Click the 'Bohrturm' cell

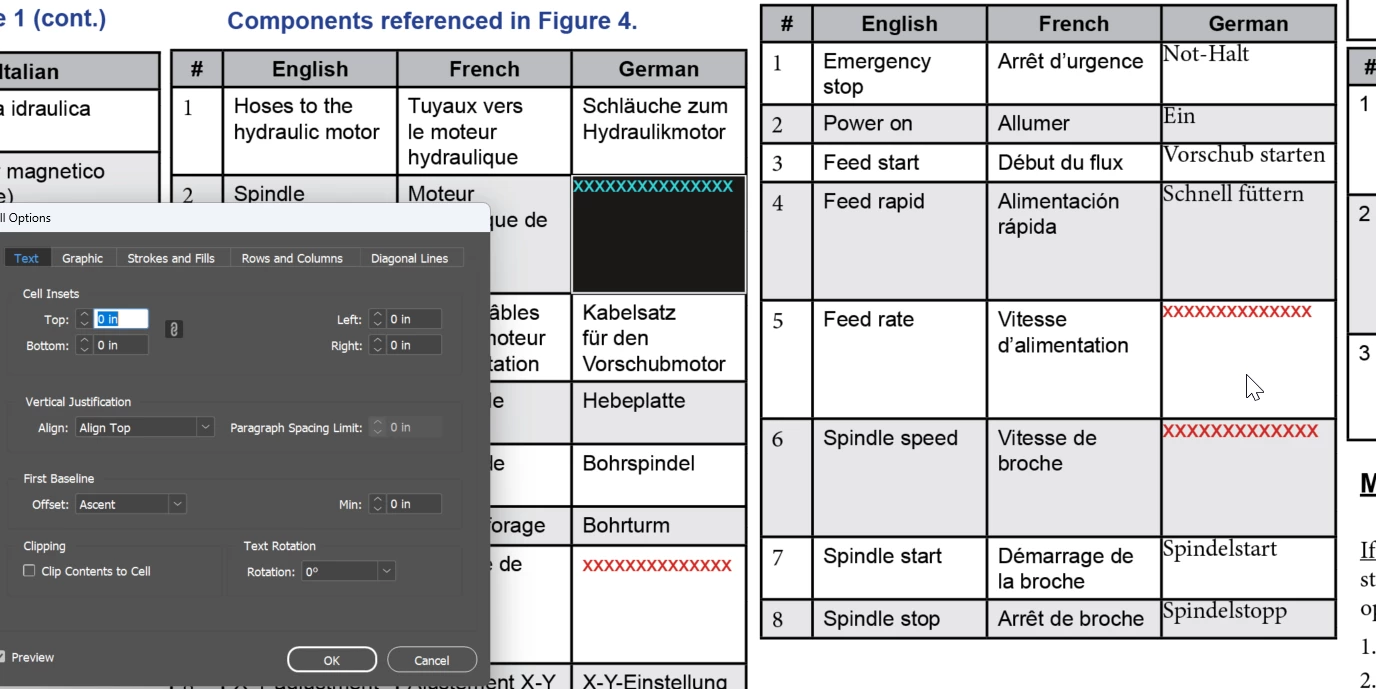pyautogui.click(x=659, y=525)
